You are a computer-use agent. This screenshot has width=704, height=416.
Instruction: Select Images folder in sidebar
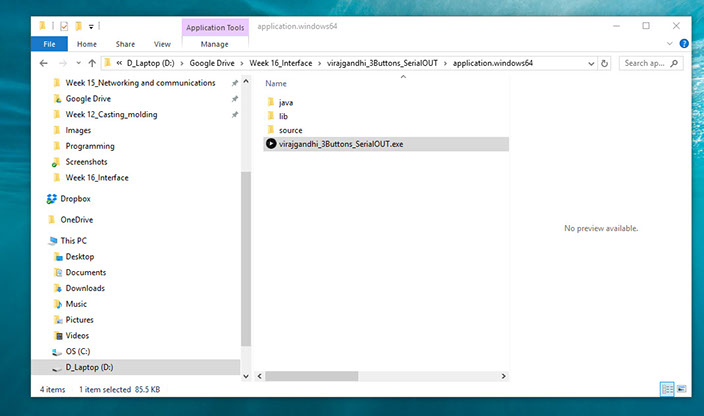[78, 130]
